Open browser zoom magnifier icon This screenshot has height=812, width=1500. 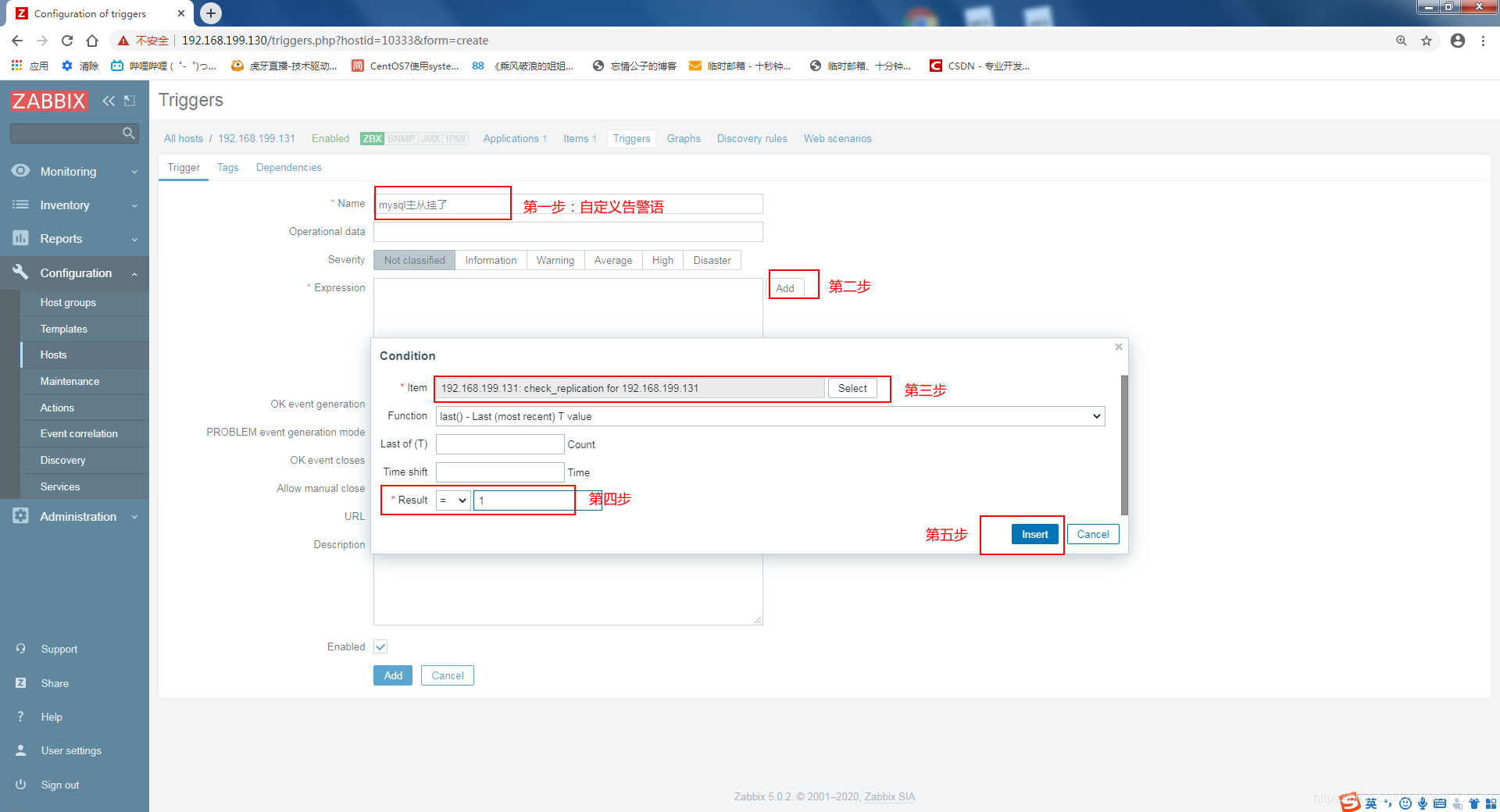pos(1402,41)
